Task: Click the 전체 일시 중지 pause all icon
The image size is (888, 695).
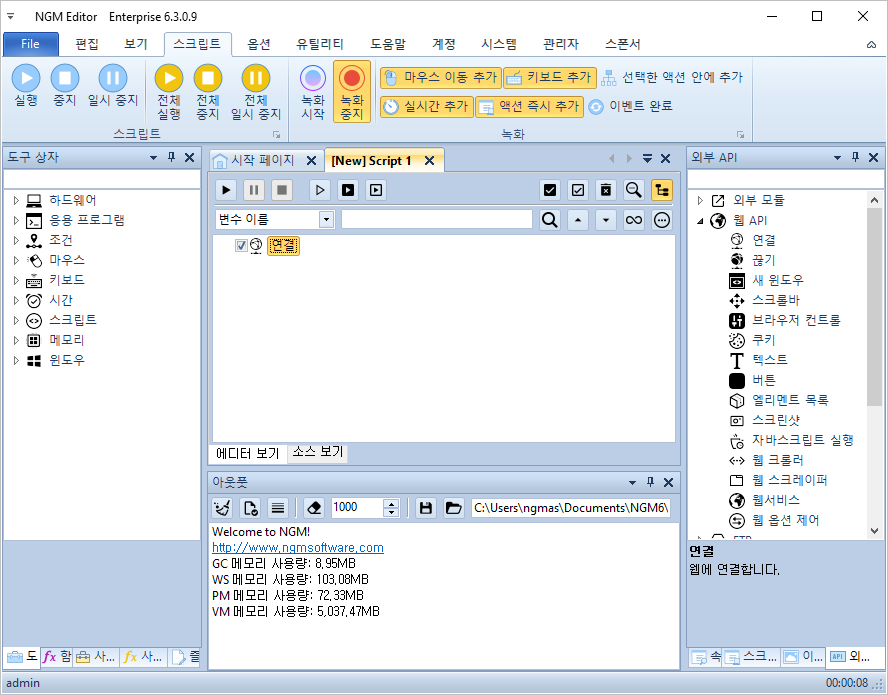Action: coord(256,78)
